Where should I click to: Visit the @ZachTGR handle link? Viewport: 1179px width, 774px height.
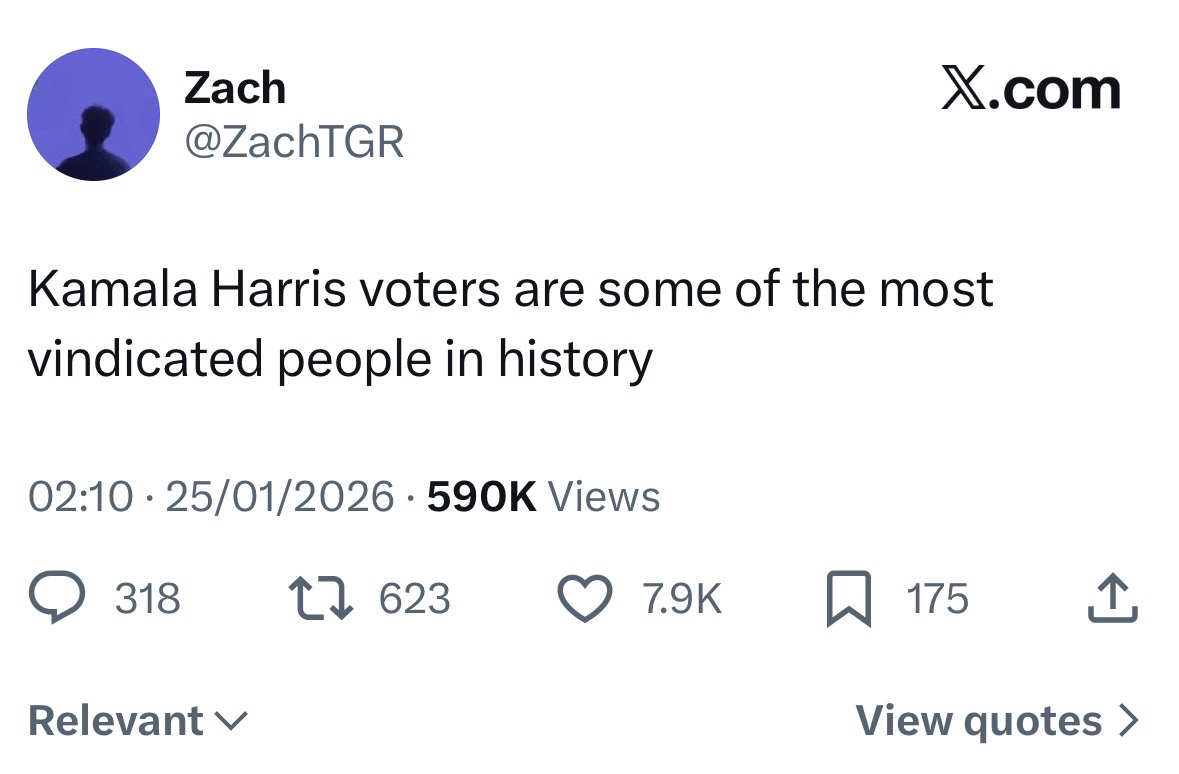[294, 141]
